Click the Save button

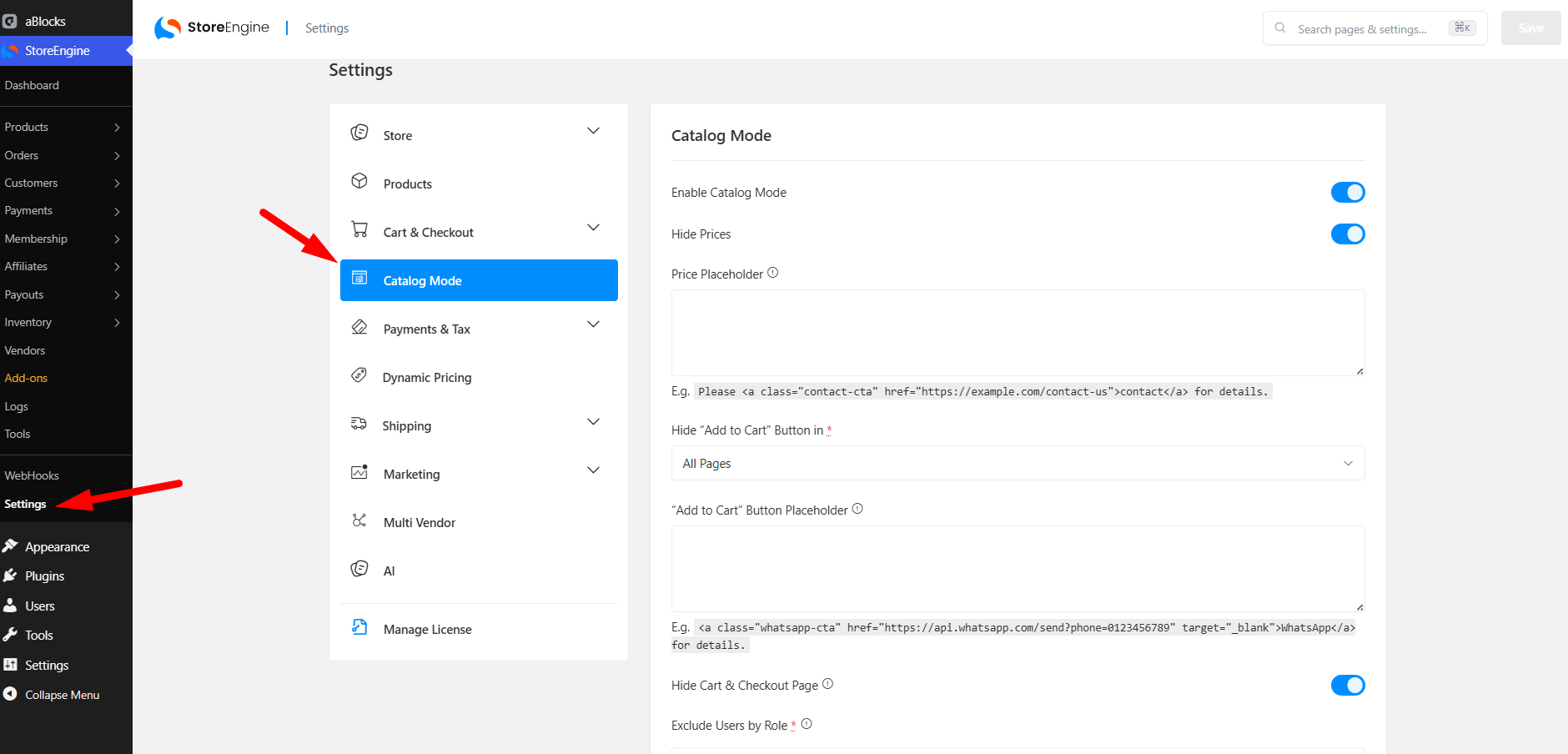(x=1530, y=28)
